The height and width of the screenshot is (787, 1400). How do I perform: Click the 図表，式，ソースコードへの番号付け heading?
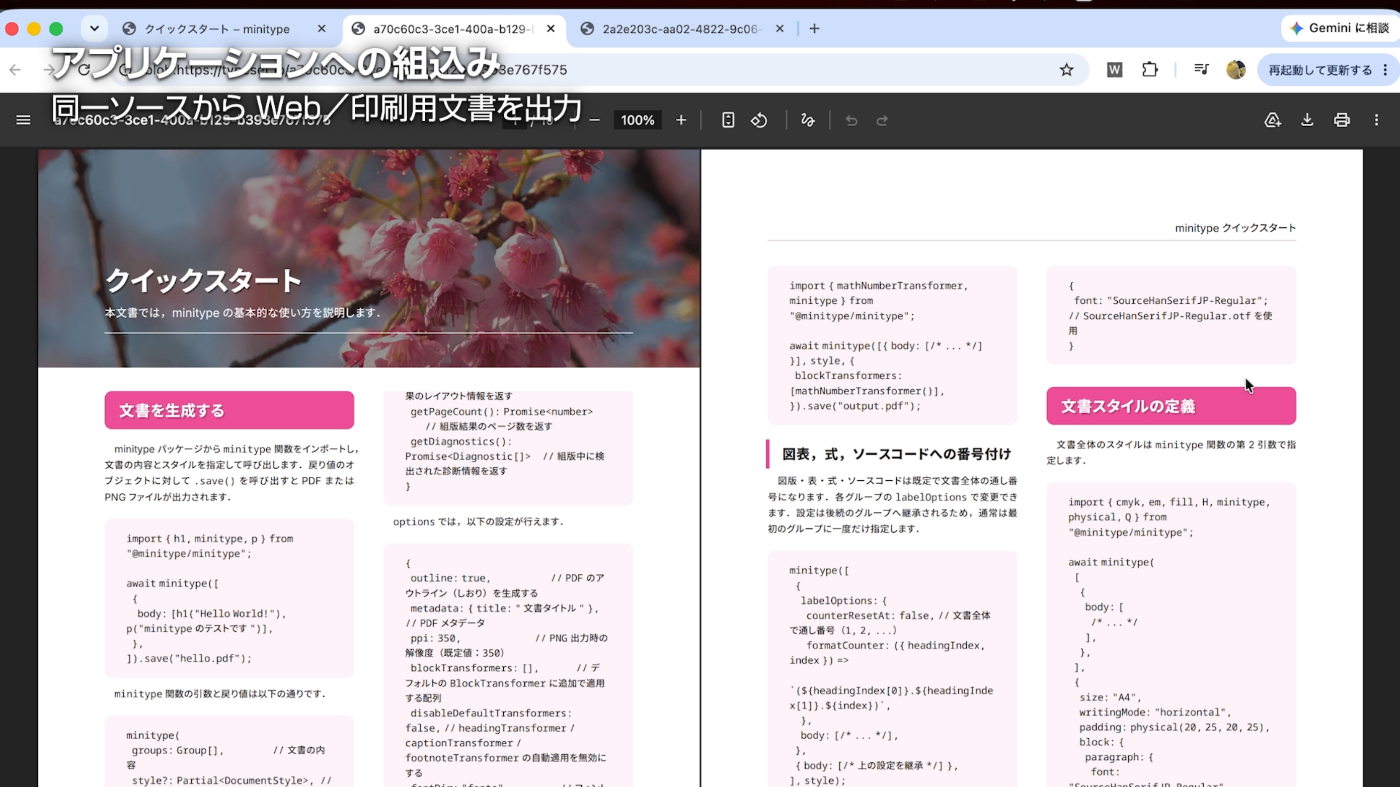(x=896, y=454)
